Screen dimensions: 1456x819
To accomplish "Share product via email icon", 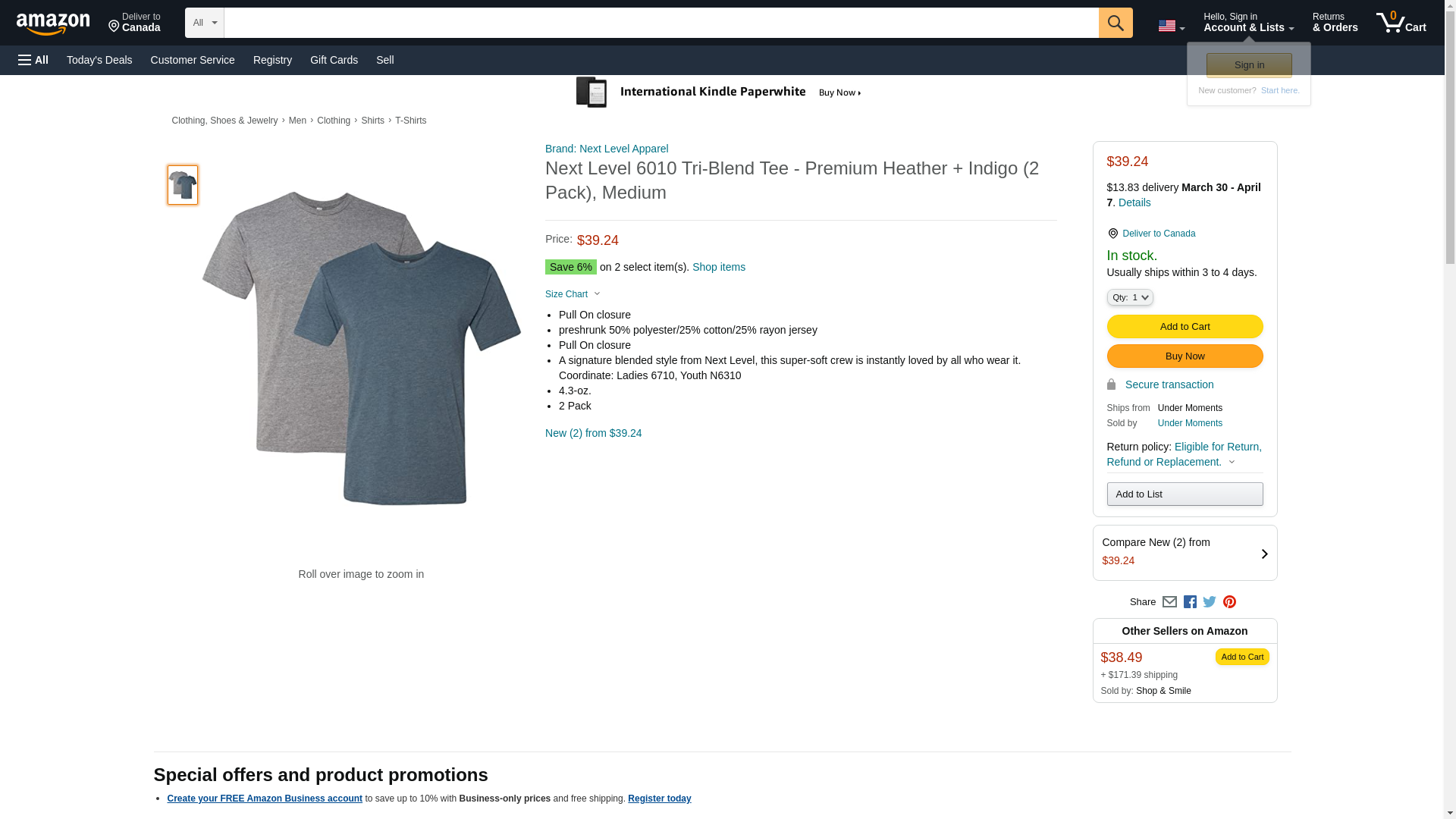I will pos(1169,602).
